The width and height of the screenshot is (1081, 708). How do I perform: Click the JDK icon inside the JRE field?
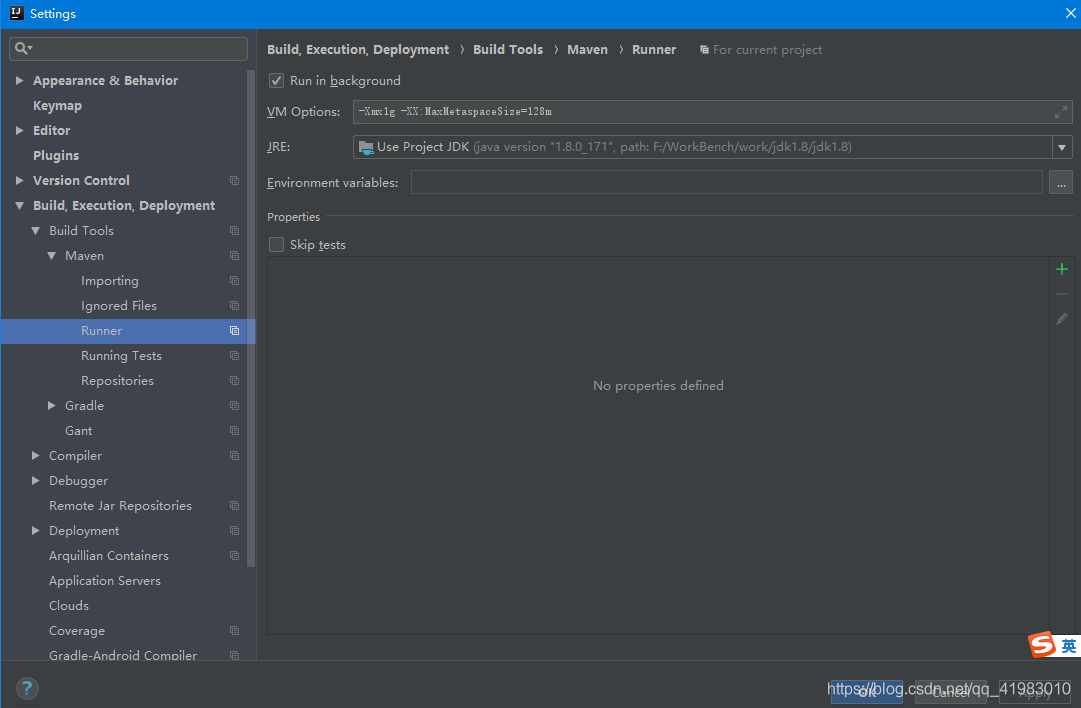(x=366, y=146)
